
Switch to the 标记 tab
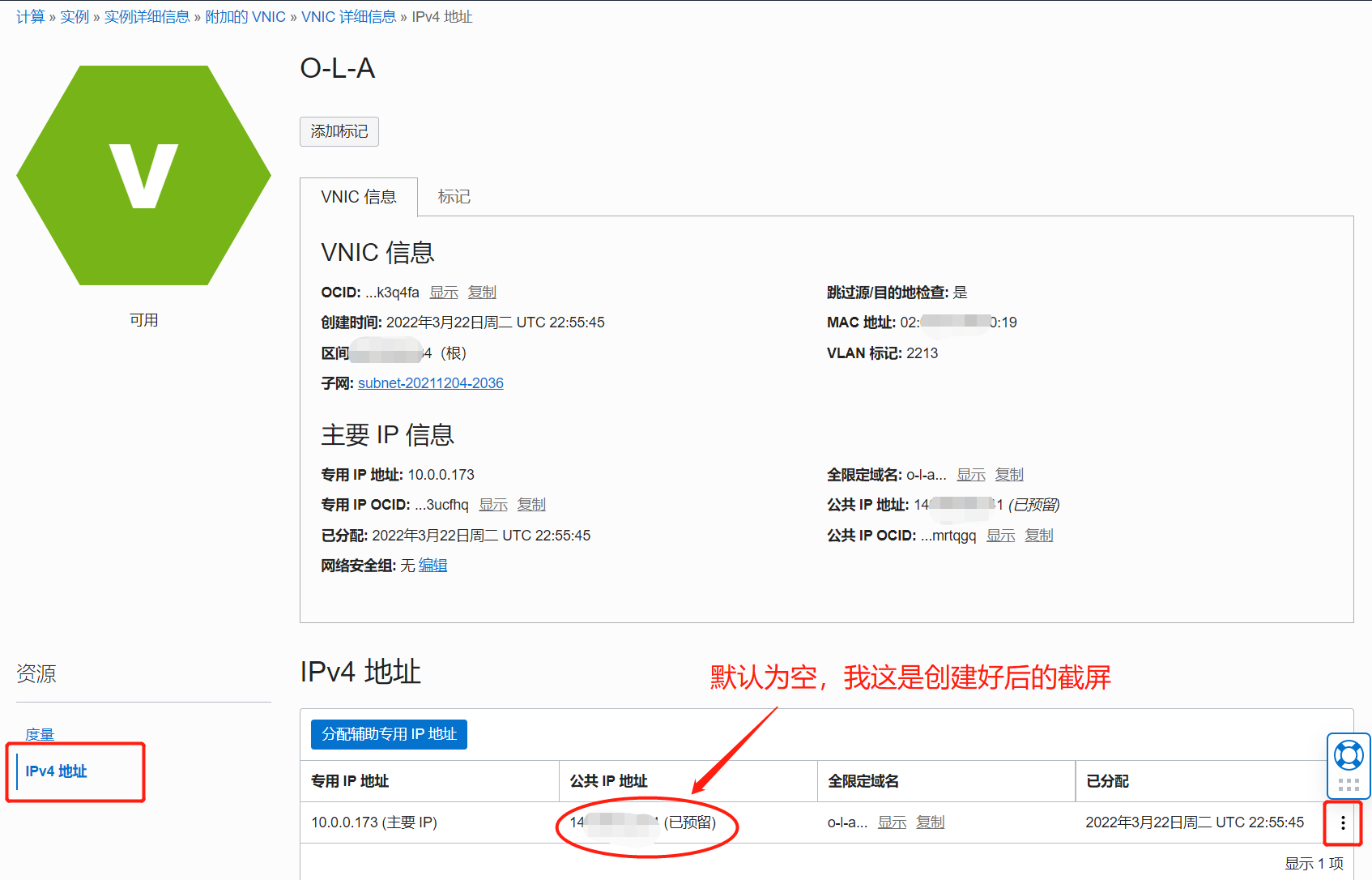[x=454, y=197]
